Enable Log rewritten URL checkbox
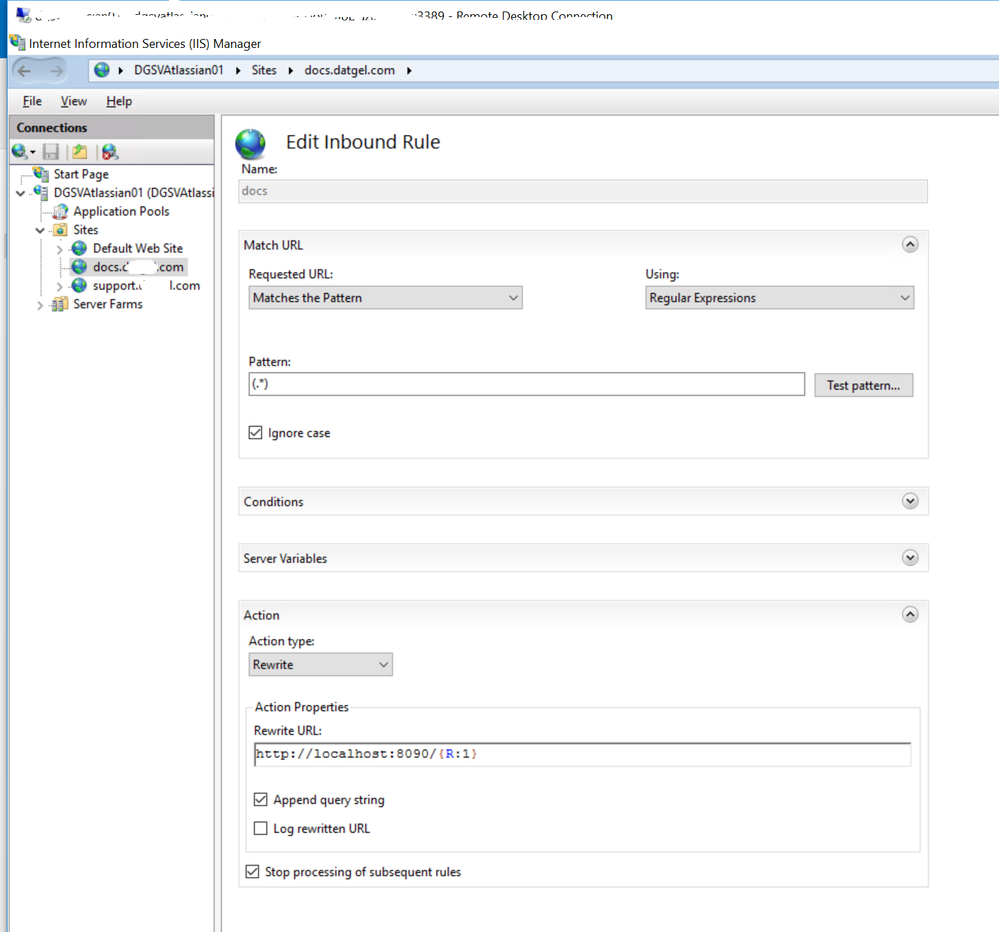Image resolution: width=999 pixels, height=932 pixels. [261, 828]
